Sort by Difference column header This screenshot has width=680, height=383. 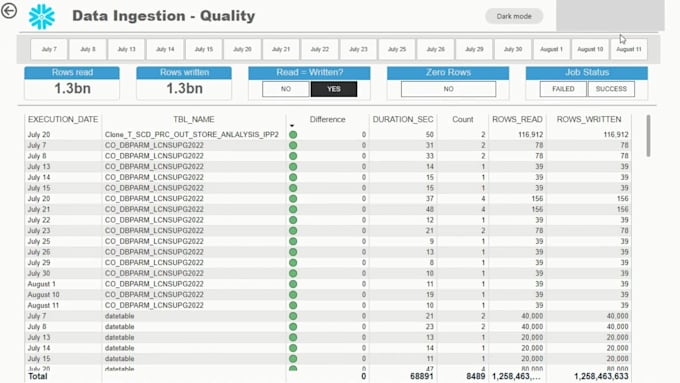(327, 119)
